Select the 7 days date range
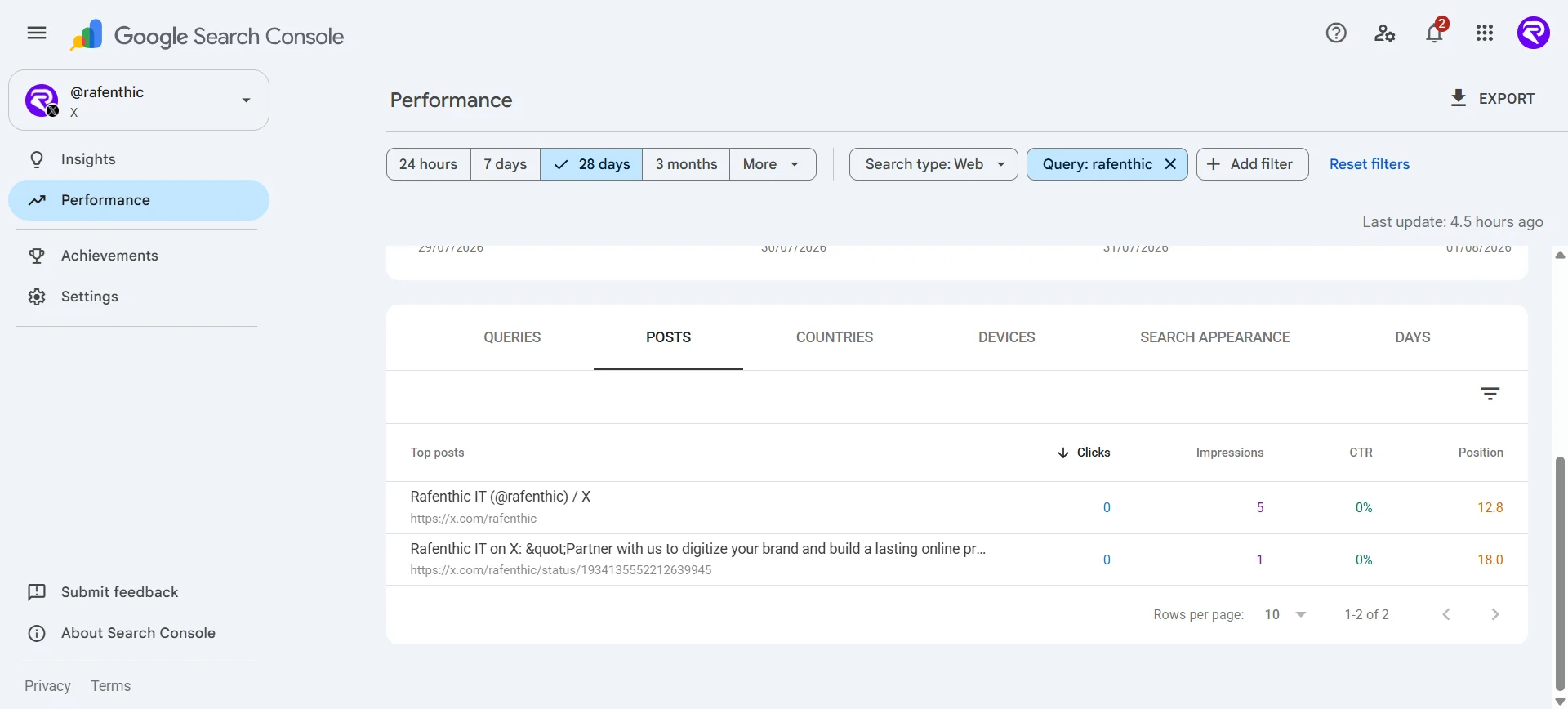Viewport: 1568px width, 709px height. click(506, 164)
